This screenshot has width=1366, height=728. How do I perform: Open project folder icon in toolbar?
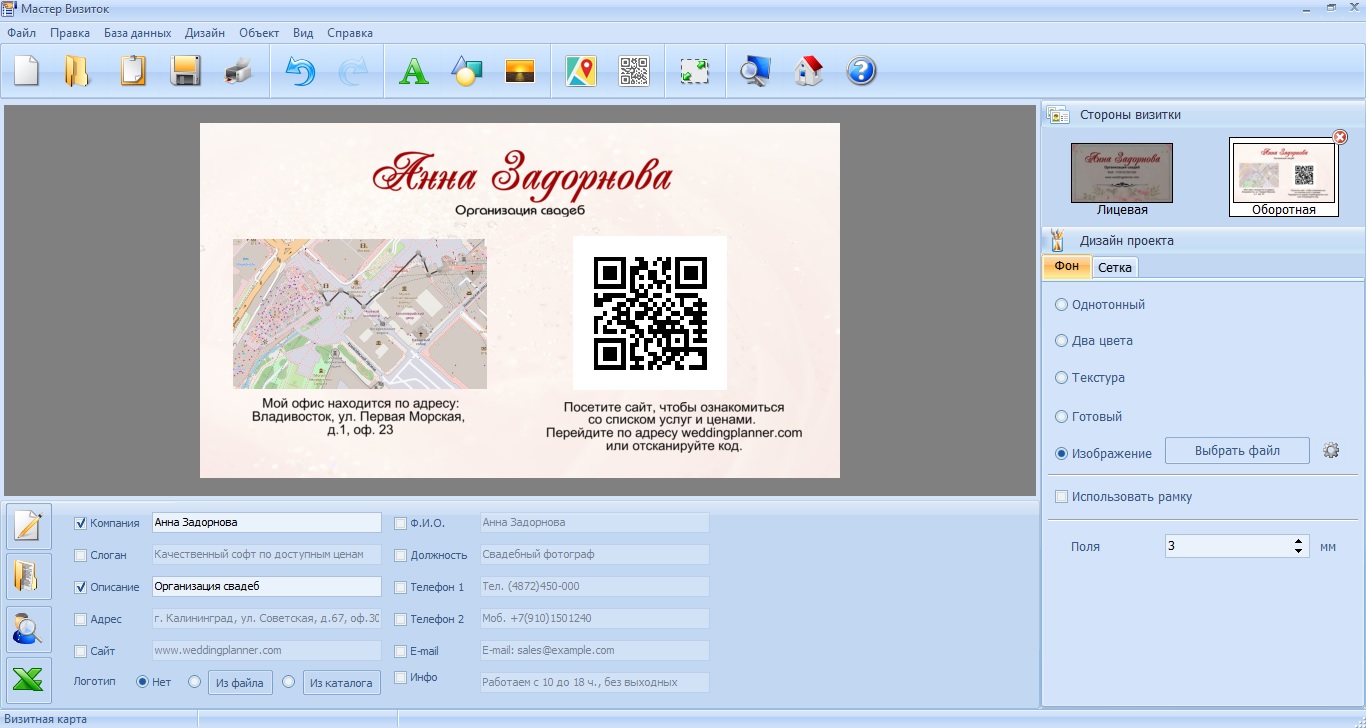[x=77, y=71]
